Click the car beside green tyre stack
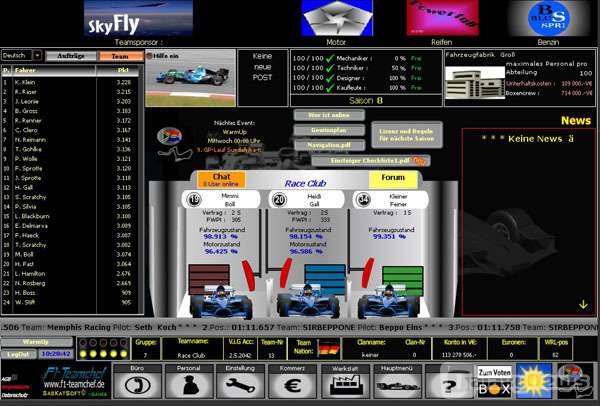Screen dimensions: 600x406 (x=388, y=302)
